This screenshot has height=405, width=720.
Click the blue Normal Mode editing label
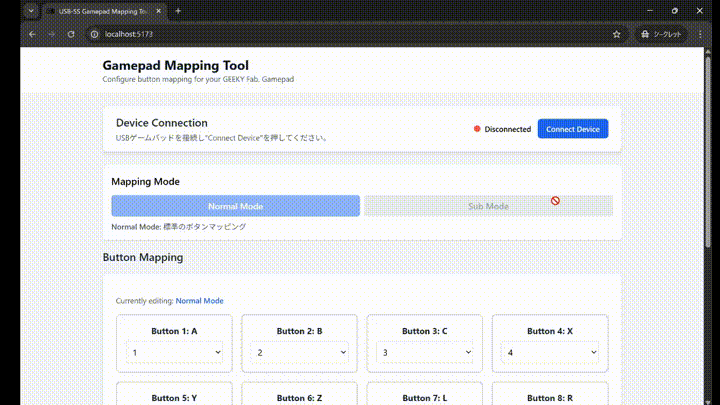click(199, 301)
